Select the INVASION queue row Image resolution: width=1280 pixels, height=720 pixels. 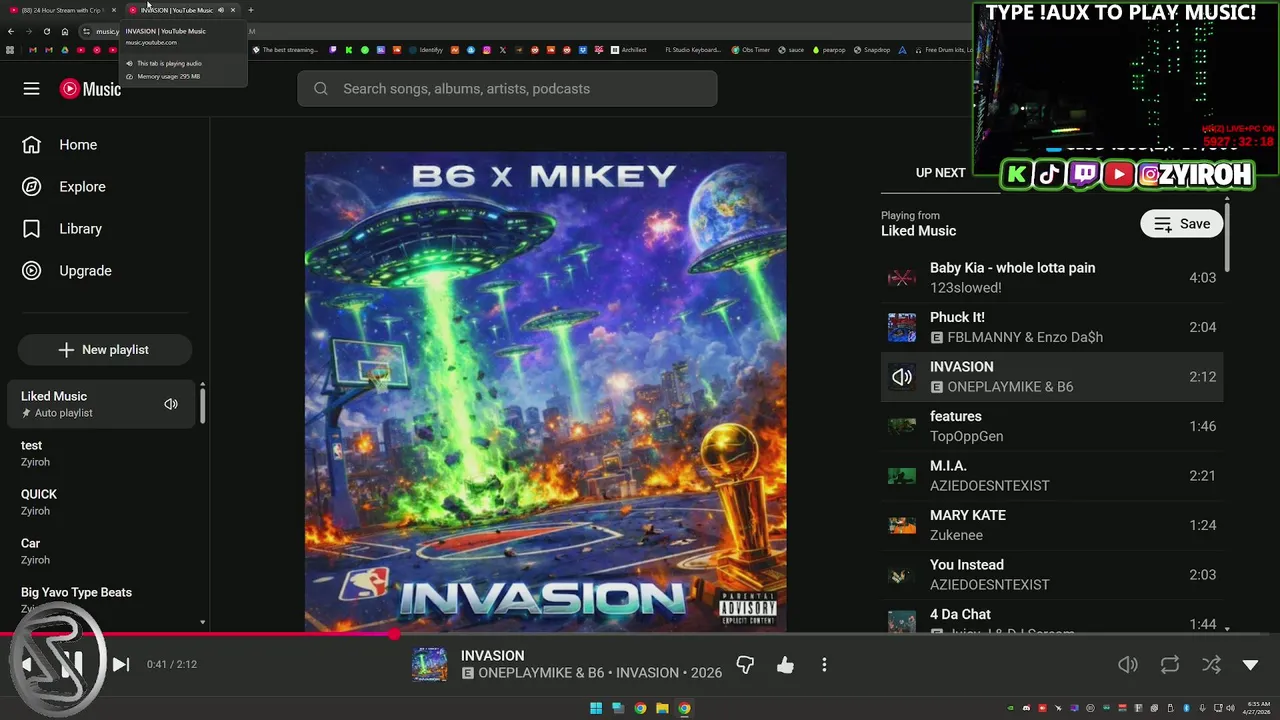point(1051,377)
